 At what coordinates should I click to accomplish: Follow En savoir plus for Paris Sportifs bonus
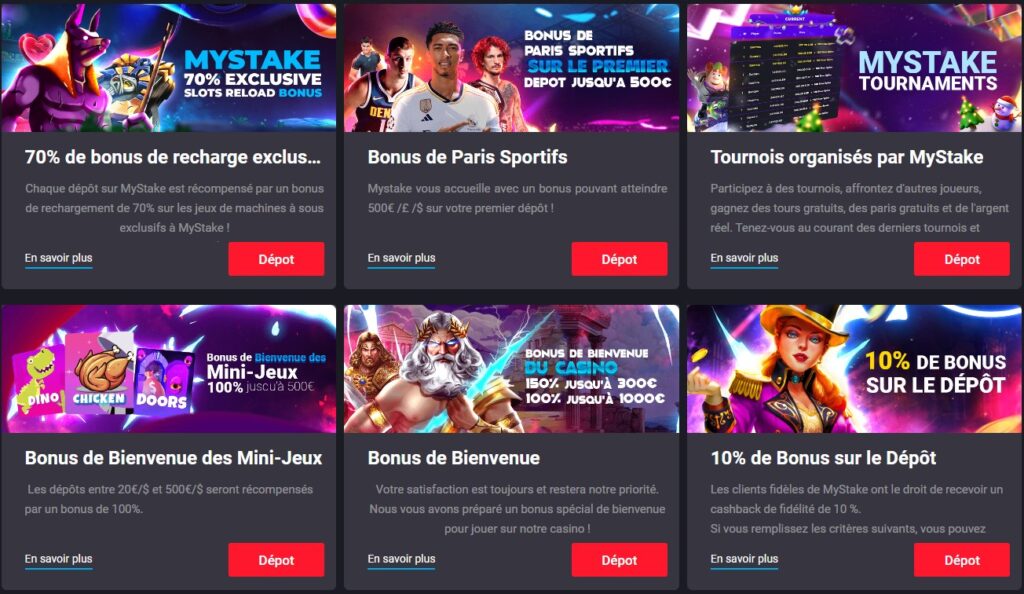[402, 258]
